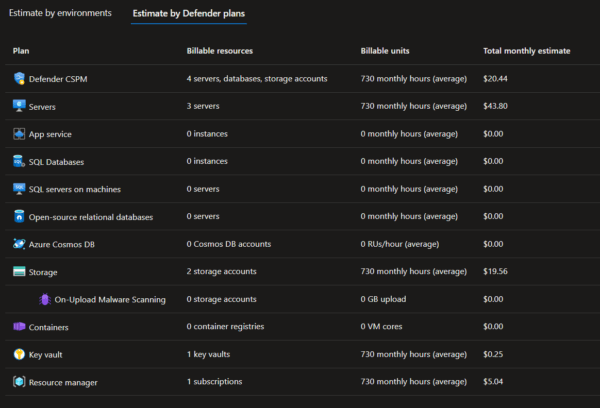600x408 pixels.
Task: Click the Billable resources column header
Action: click(x=220, y=51)
